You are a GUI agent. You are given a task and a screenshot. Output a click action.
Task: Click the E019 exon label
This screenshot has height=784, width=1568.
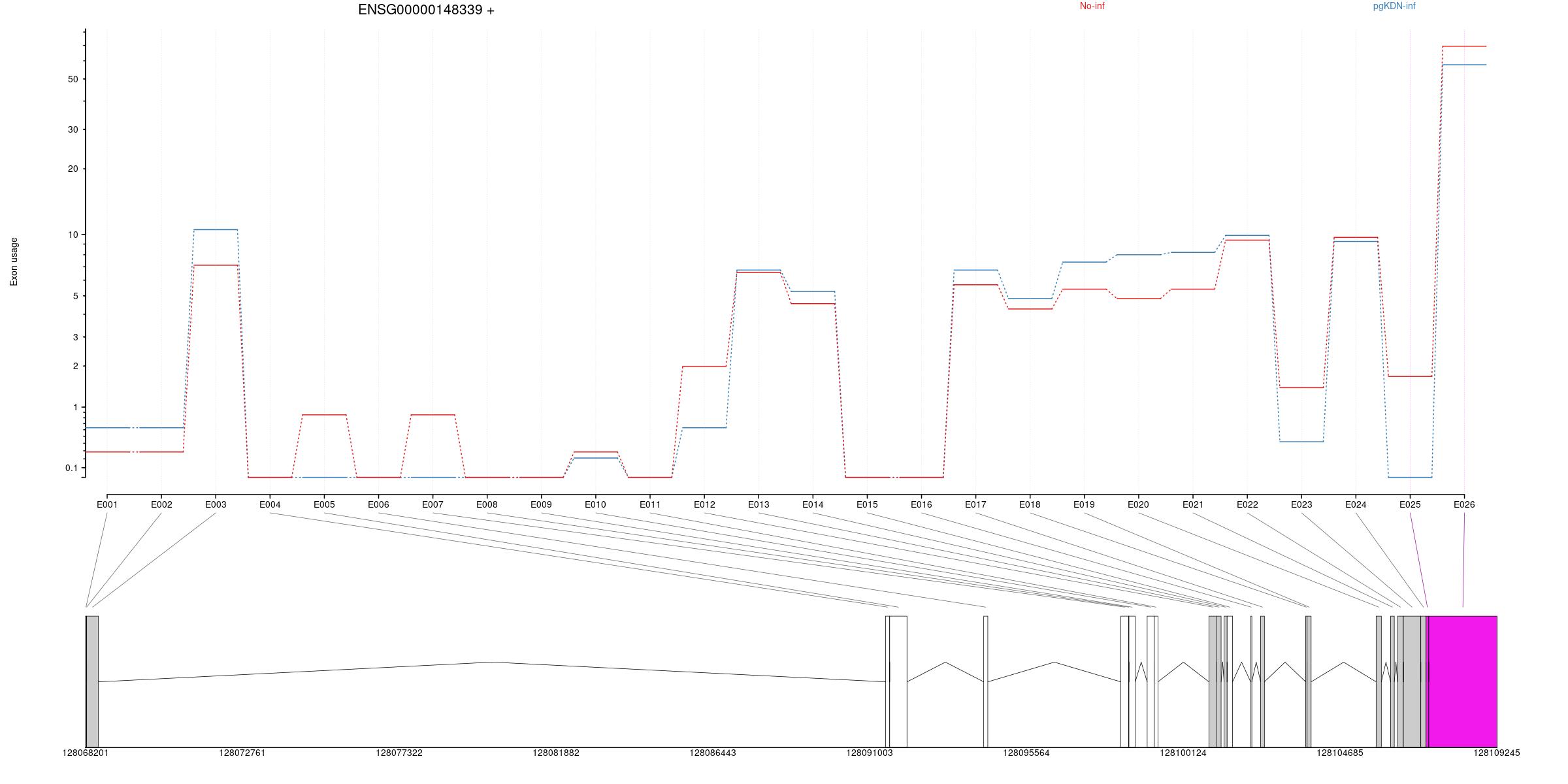click(1084, 504)
